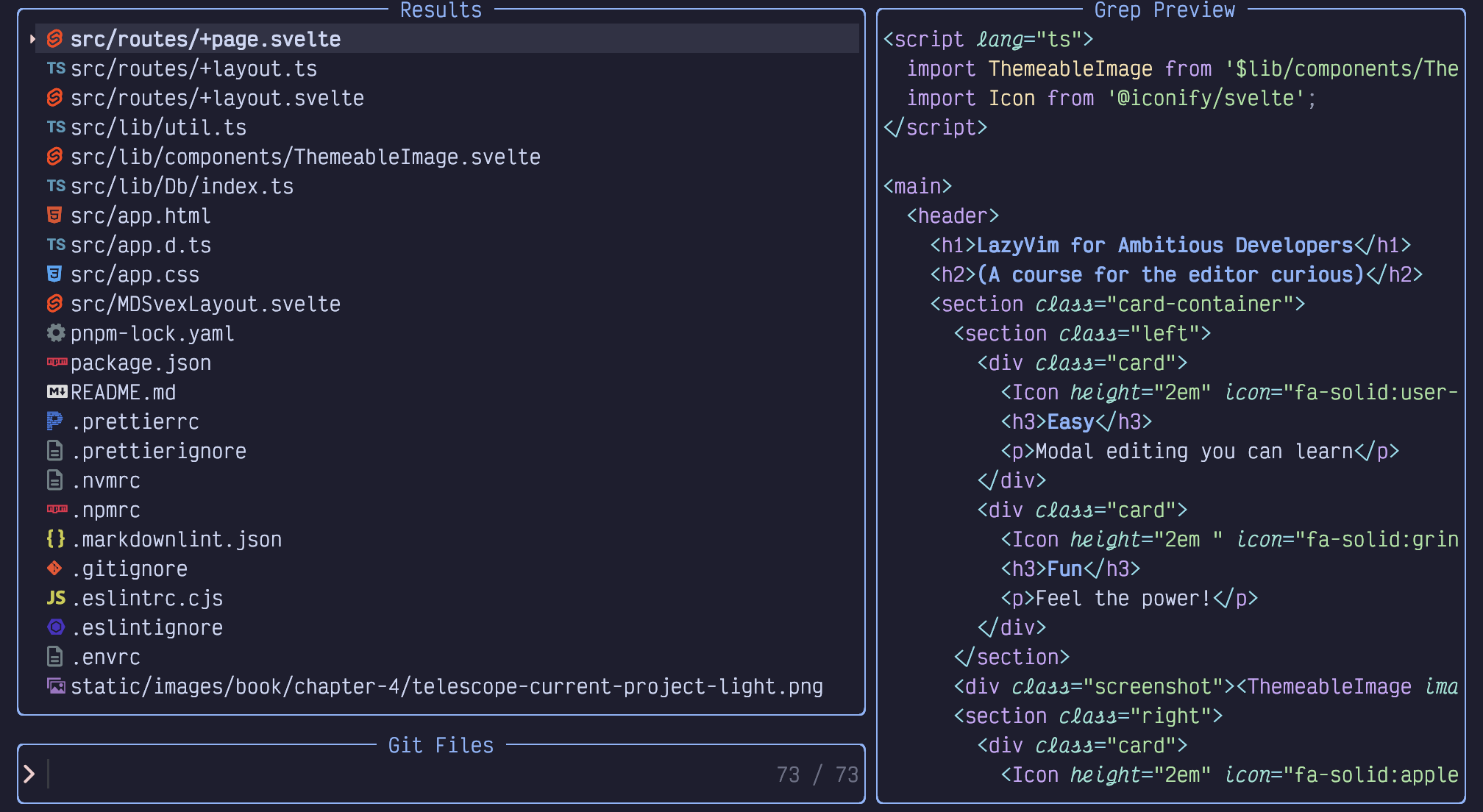
Task: Click the document icon beside .prettierignore
Action: pyautogui.click(x=54, y=451)
